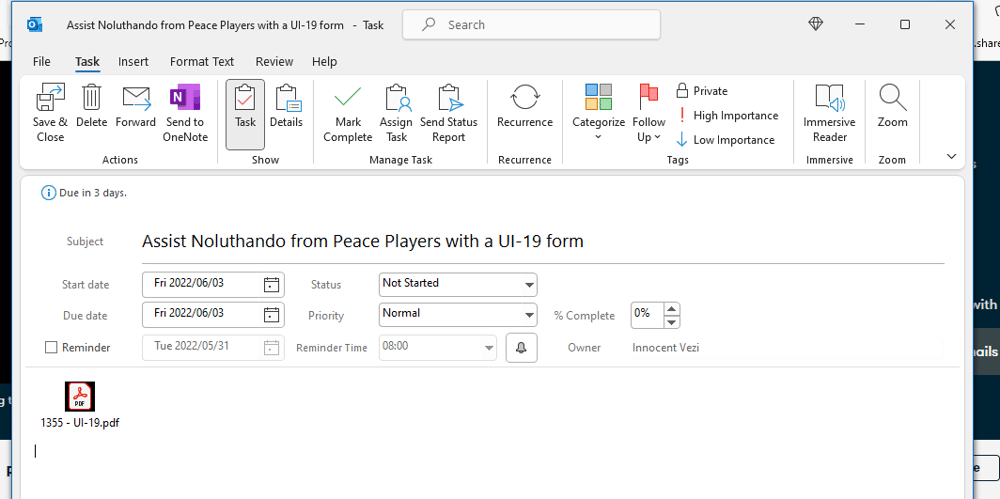Send task to OneNote
1000x499 pixels.
[x=184, y=99]
